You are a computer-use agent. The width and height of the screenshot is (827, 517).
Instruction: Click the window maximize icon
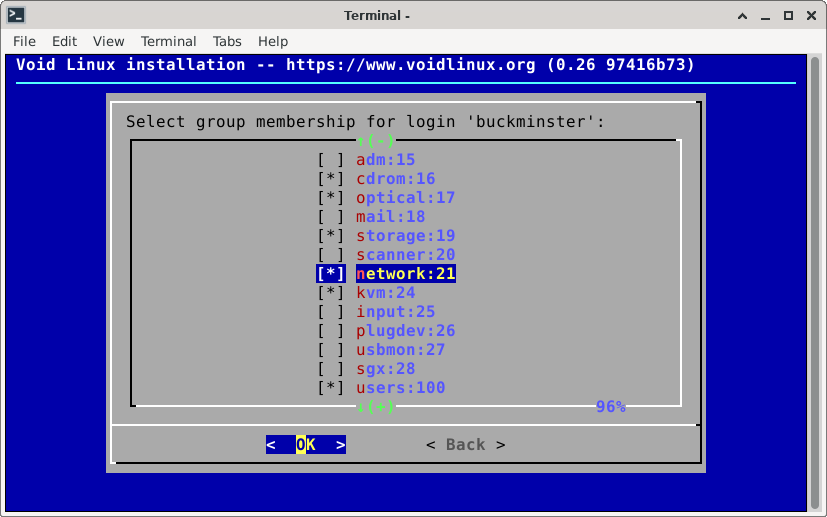(788, 15)
